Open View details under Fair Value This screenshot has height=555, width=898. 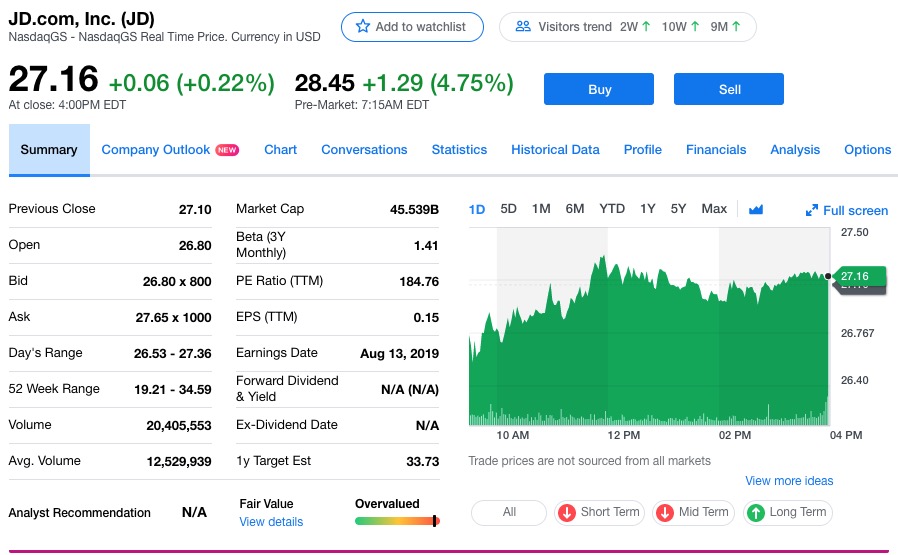point(271,522)
